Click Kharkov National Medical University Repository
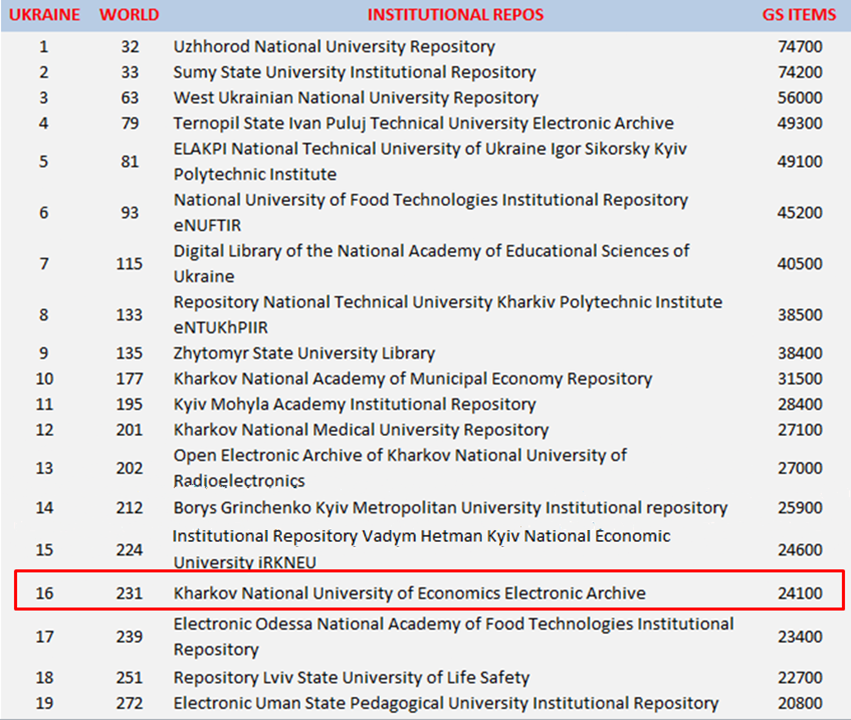 pos(361,430)
